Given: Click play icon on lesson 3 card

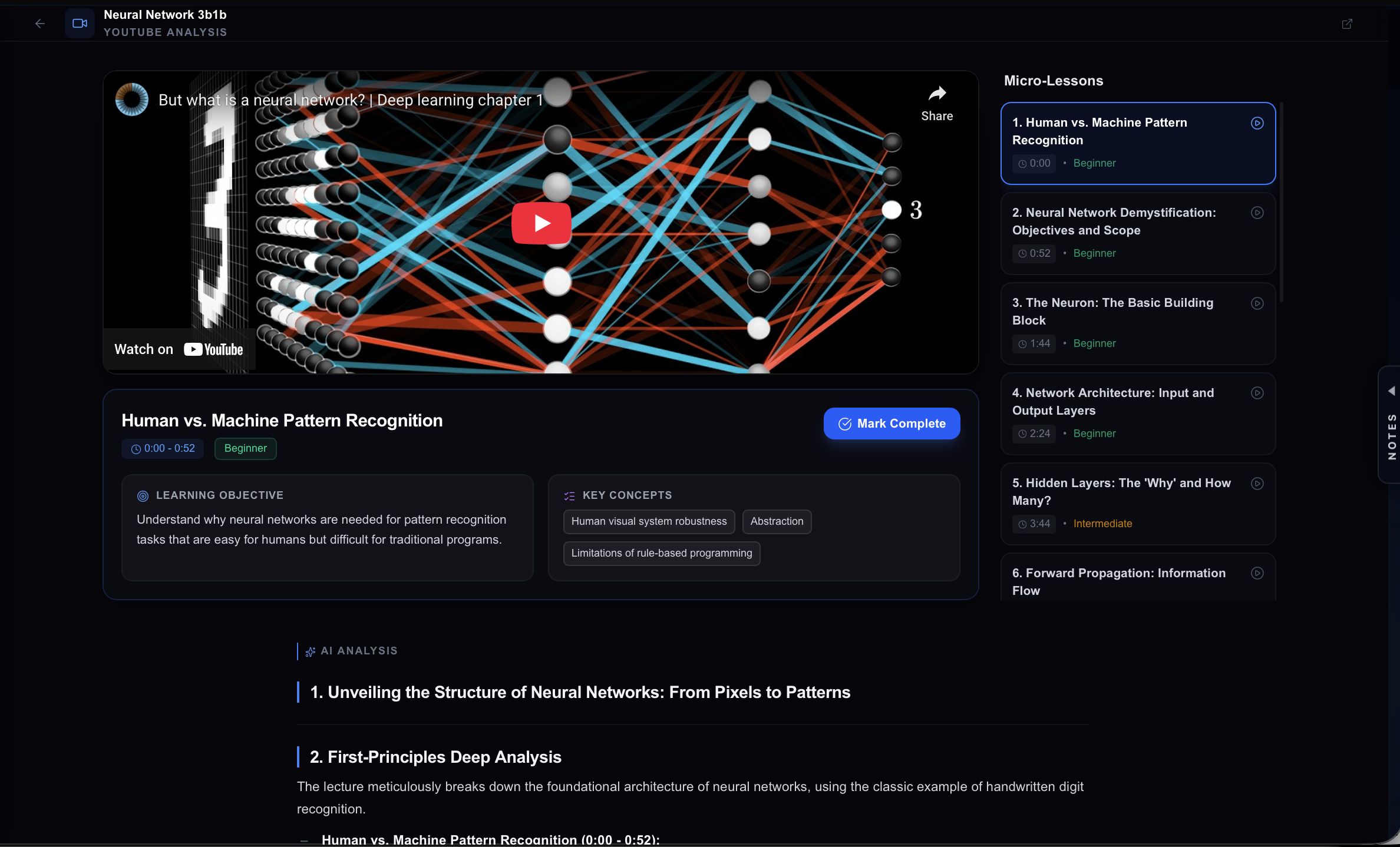Looking at the screenshot, I should pyautogui.click(x=1257, y=303).
